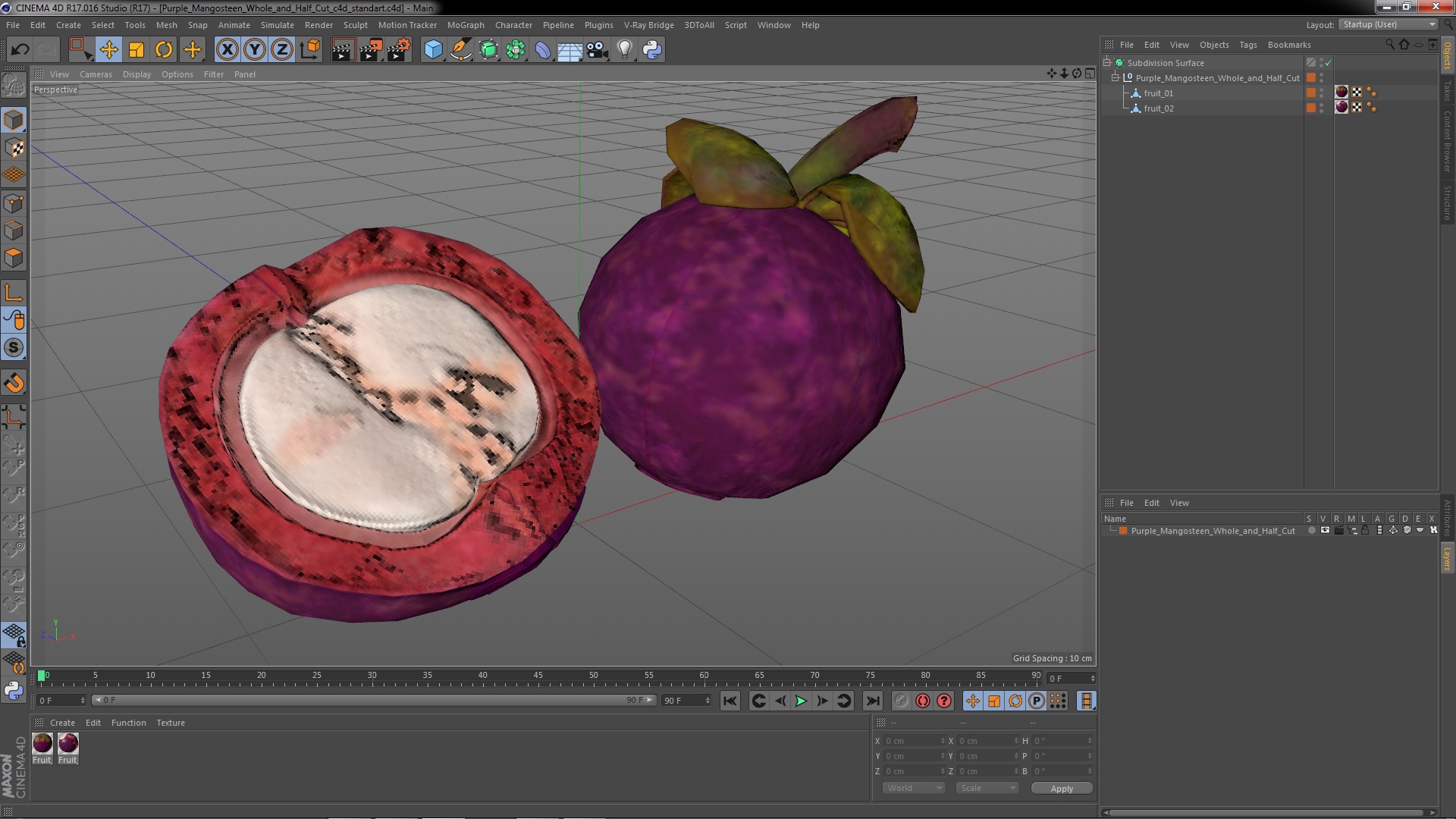Screen dimensions: 1456x819
Task: Open the Layout dropdown Startup (User)
Action: 1387,24
